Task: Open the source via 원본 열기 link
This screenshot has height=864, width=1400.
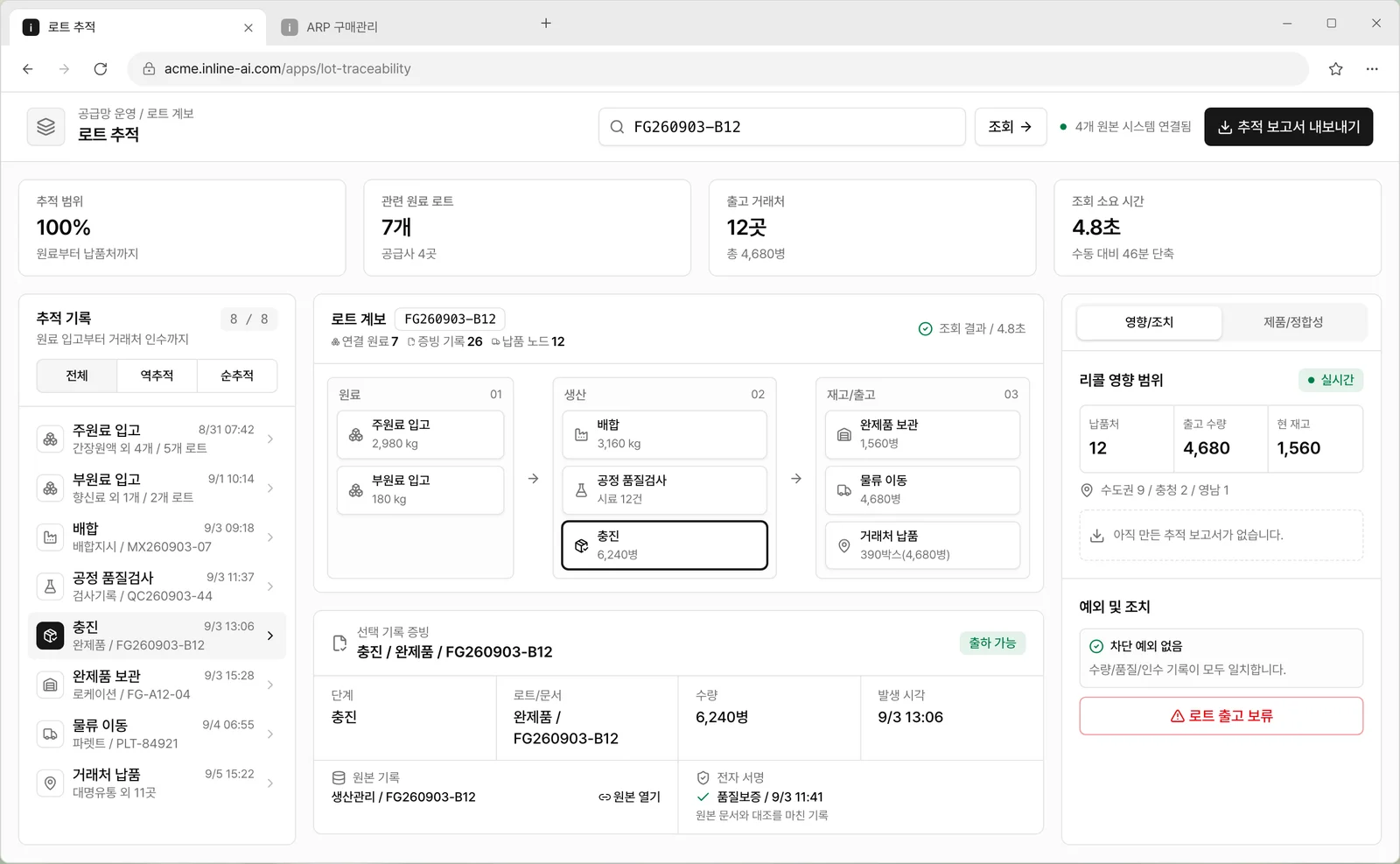Action: tap(629, 797)
